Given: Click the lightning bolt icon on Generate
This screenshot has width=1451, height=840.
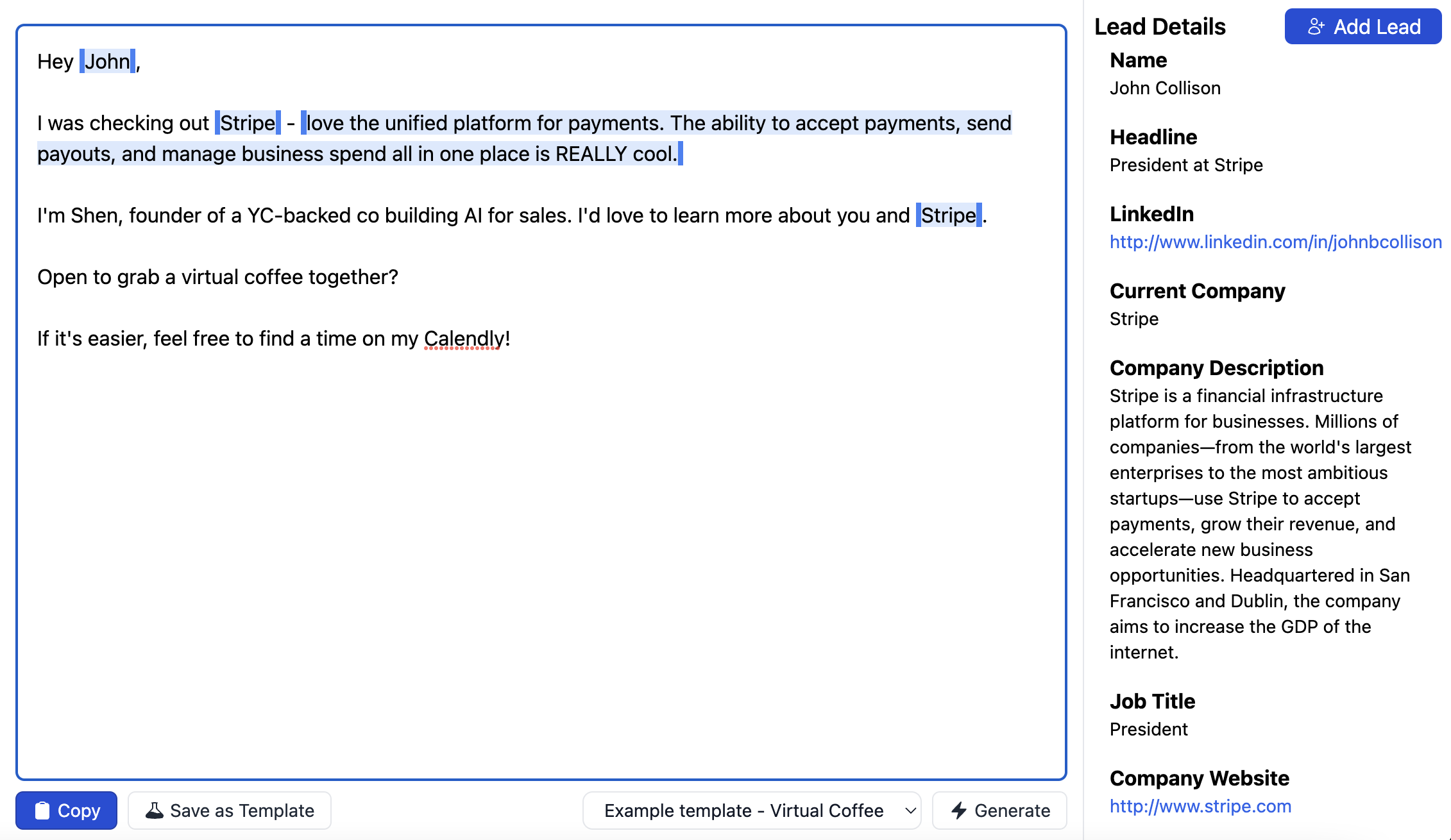Looking at the screenshot, I should 959,811.
